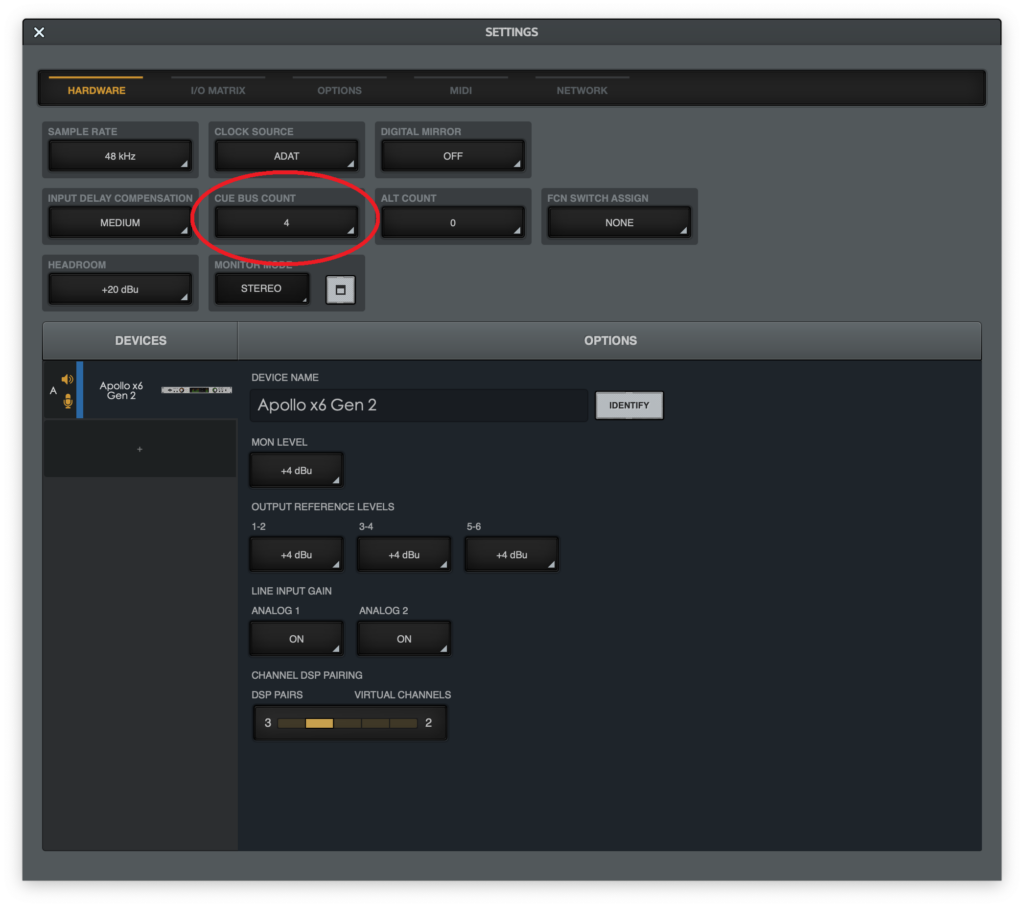Open the Digital Mirror dropdown
Image resolution: width=1024 pixels, height=907 pixels.
pos(452,156)
